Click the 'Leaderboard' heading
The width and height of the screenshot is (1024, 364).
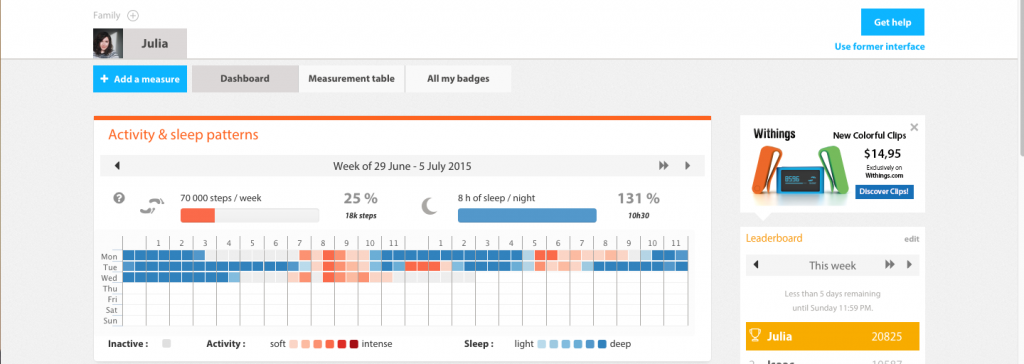point(774,239)
